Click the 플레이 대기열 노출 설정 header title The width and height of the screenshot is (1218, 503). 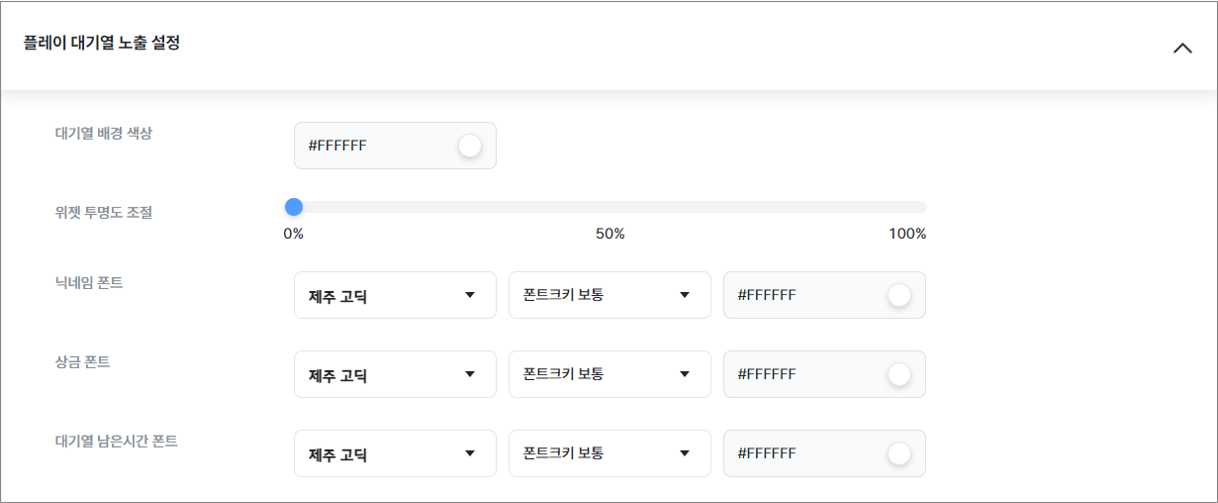(x=102, y=44)
